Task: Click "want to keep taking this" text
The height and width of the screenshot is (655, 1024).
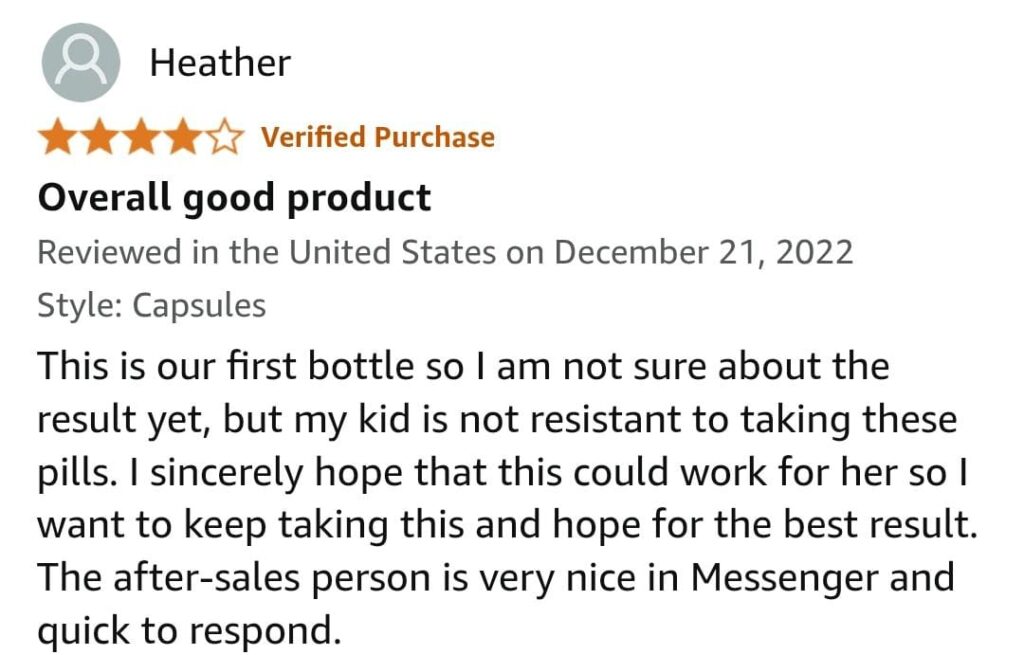Action: (237, 524)
